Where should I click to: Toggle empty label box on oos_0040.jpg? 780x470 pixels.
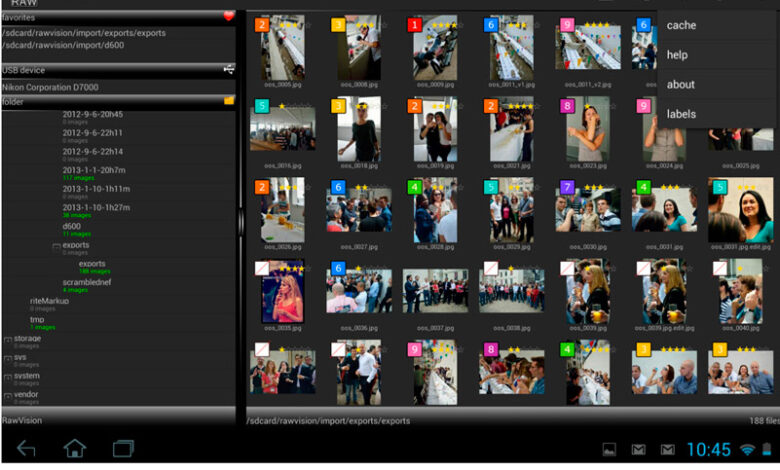(x=719, y=269)
